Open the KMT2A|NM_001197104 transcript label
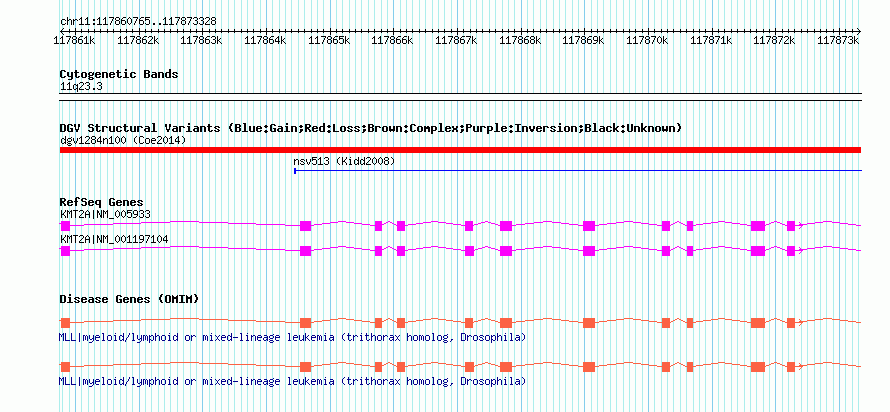 [x=114, y=240]
